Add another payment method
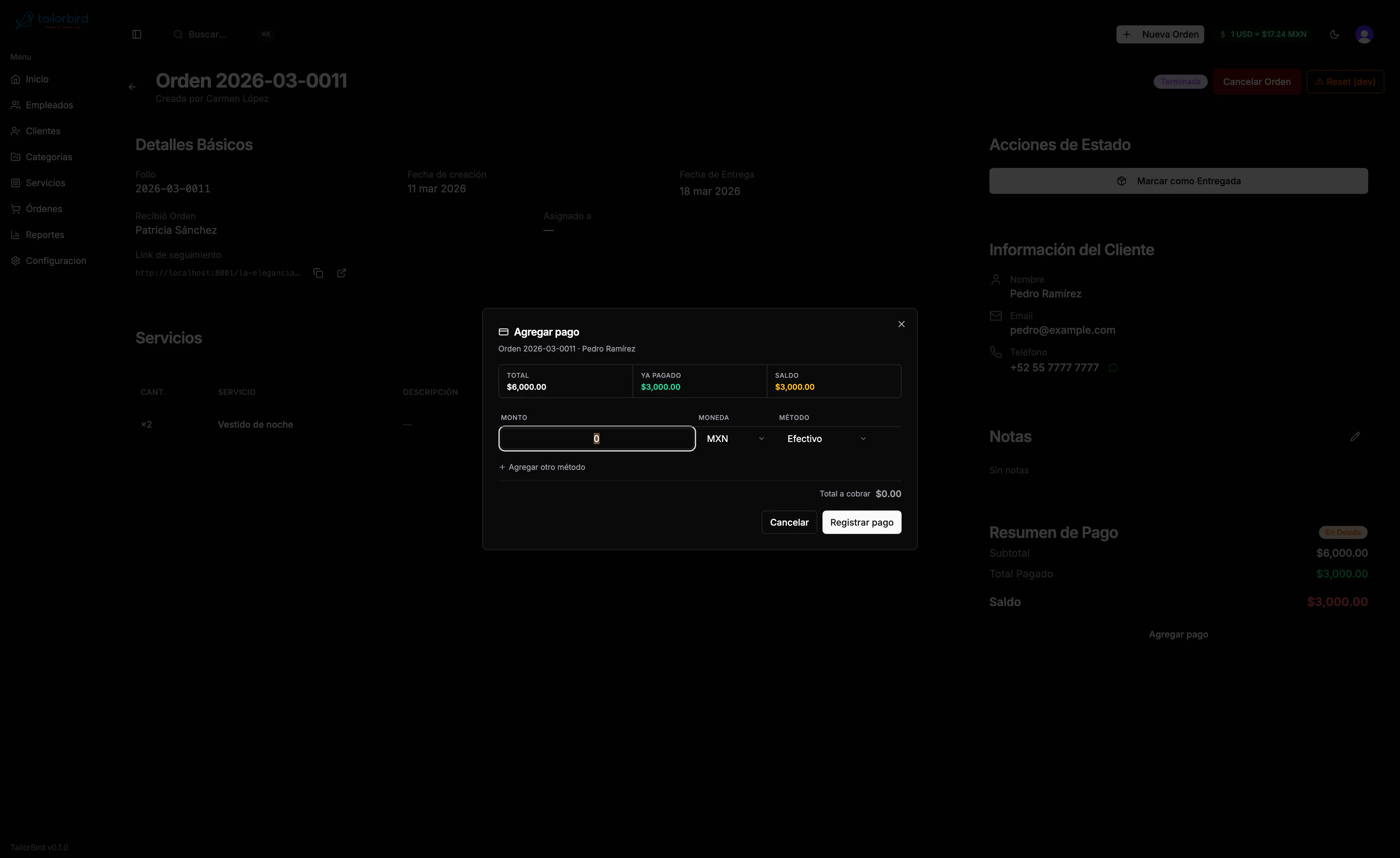 (542, 467)
